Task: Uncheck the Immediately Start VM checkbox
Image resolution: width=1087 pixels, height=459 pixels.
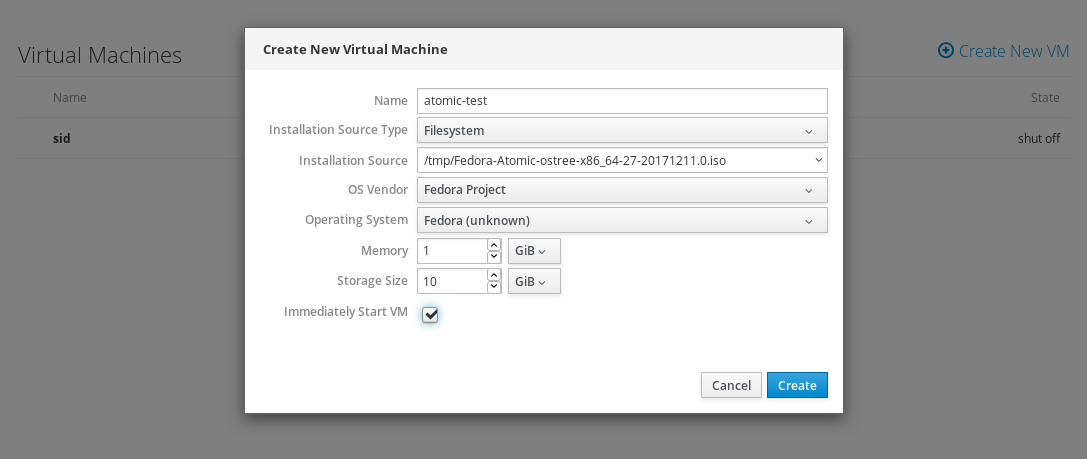Action: (x=430, y=315)
